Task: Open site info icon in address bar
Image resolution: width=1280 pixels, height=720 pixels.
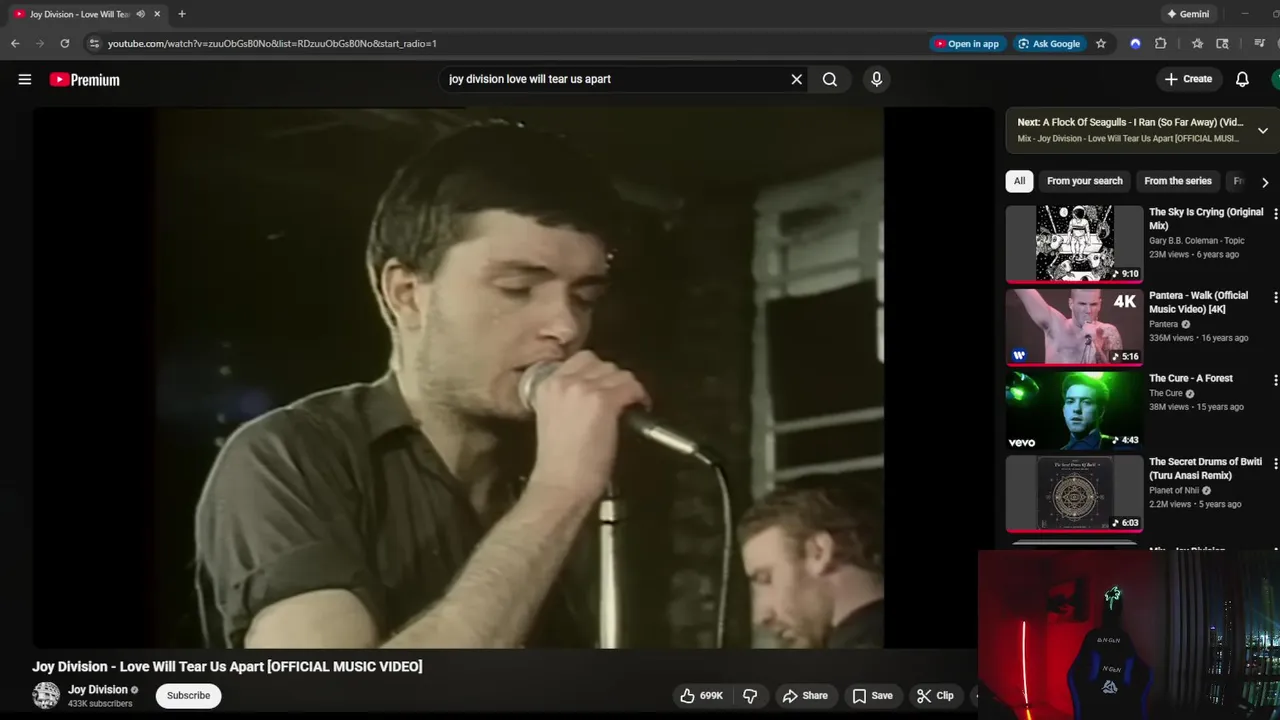Action: [x=94, y=43]
